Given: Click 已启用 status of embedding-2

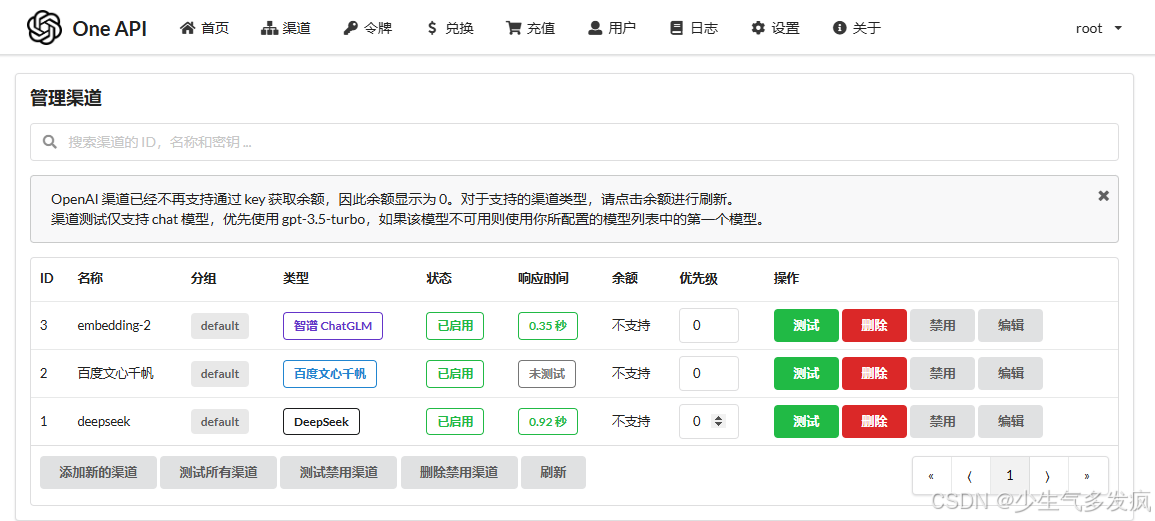Looking at the screenshot, I should coord(454,326).
